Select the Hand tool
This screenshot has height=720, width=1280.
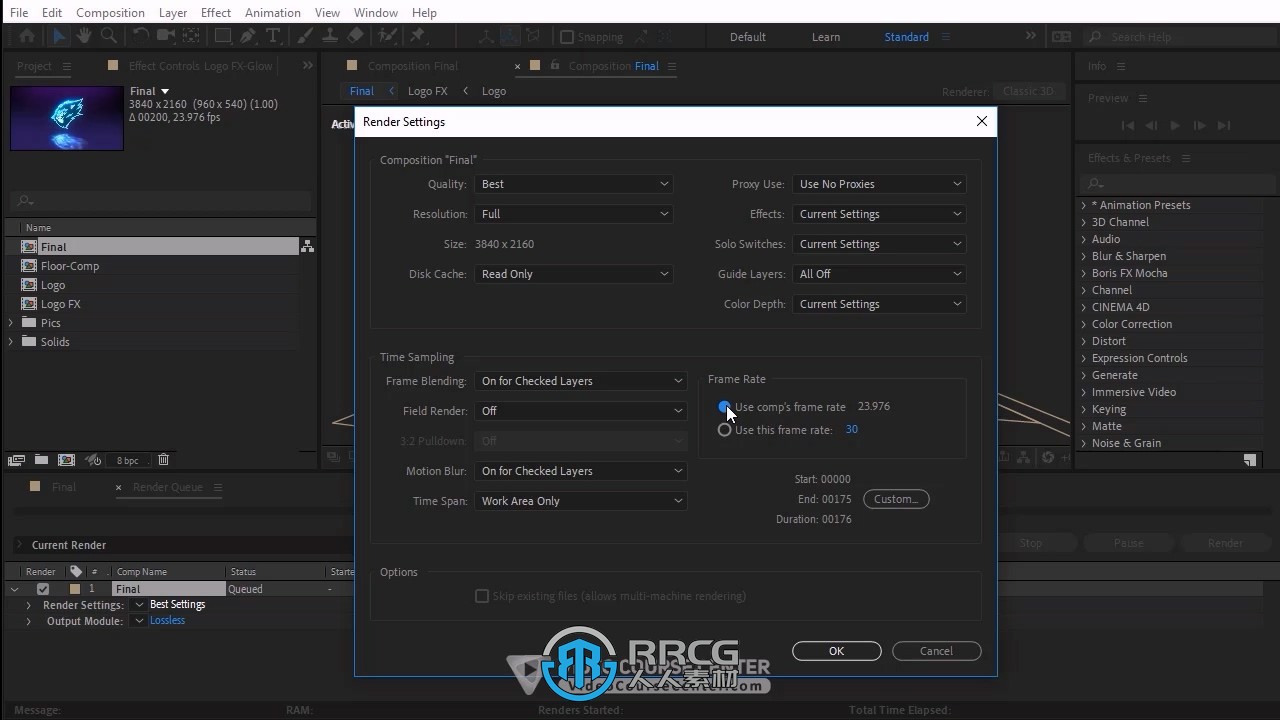coord(84,36)
